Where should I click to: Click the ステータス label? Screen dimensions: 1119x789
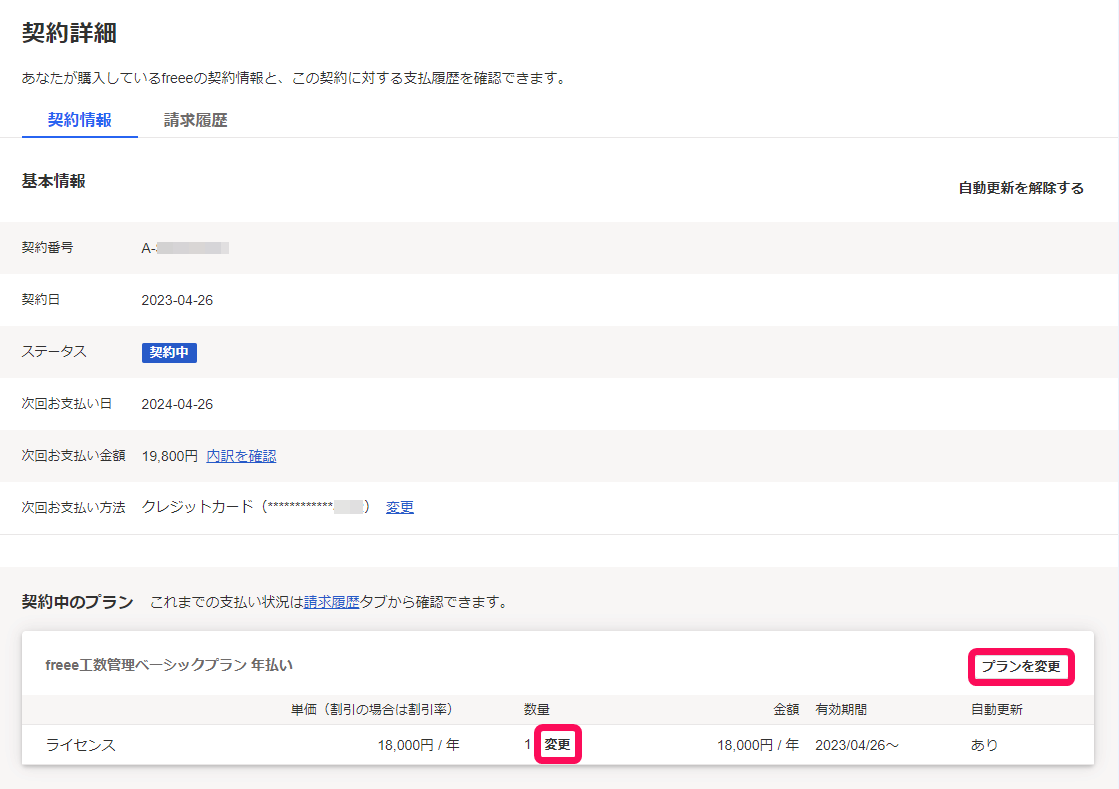[54, 352]
